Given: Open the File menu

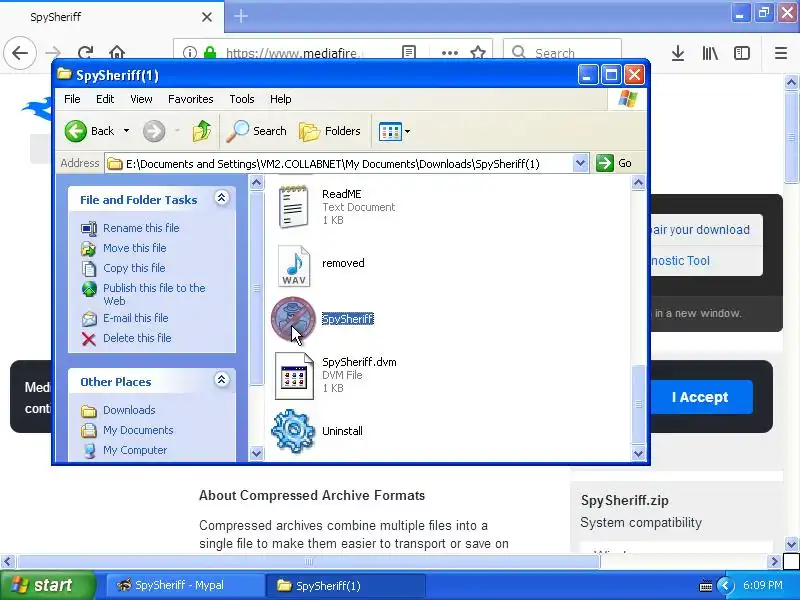Looking at the screenshot, I should click(x=72, y=99).
